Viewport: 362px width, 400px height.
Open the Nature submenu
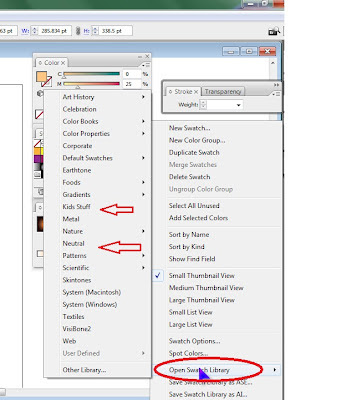tap(97, 231)
